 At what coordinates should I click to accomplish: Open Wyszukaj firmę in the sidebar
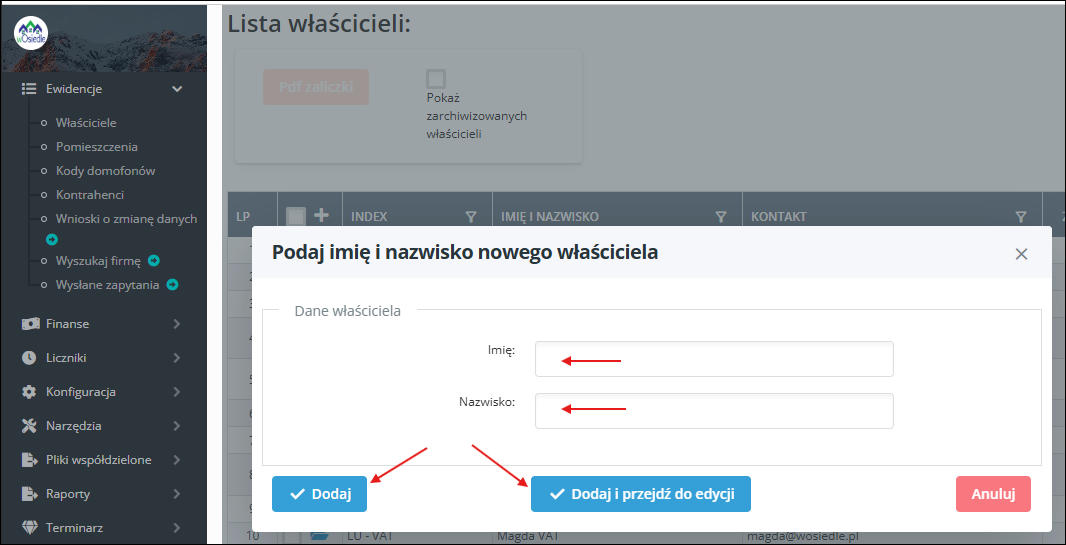(x=98, y=260)
